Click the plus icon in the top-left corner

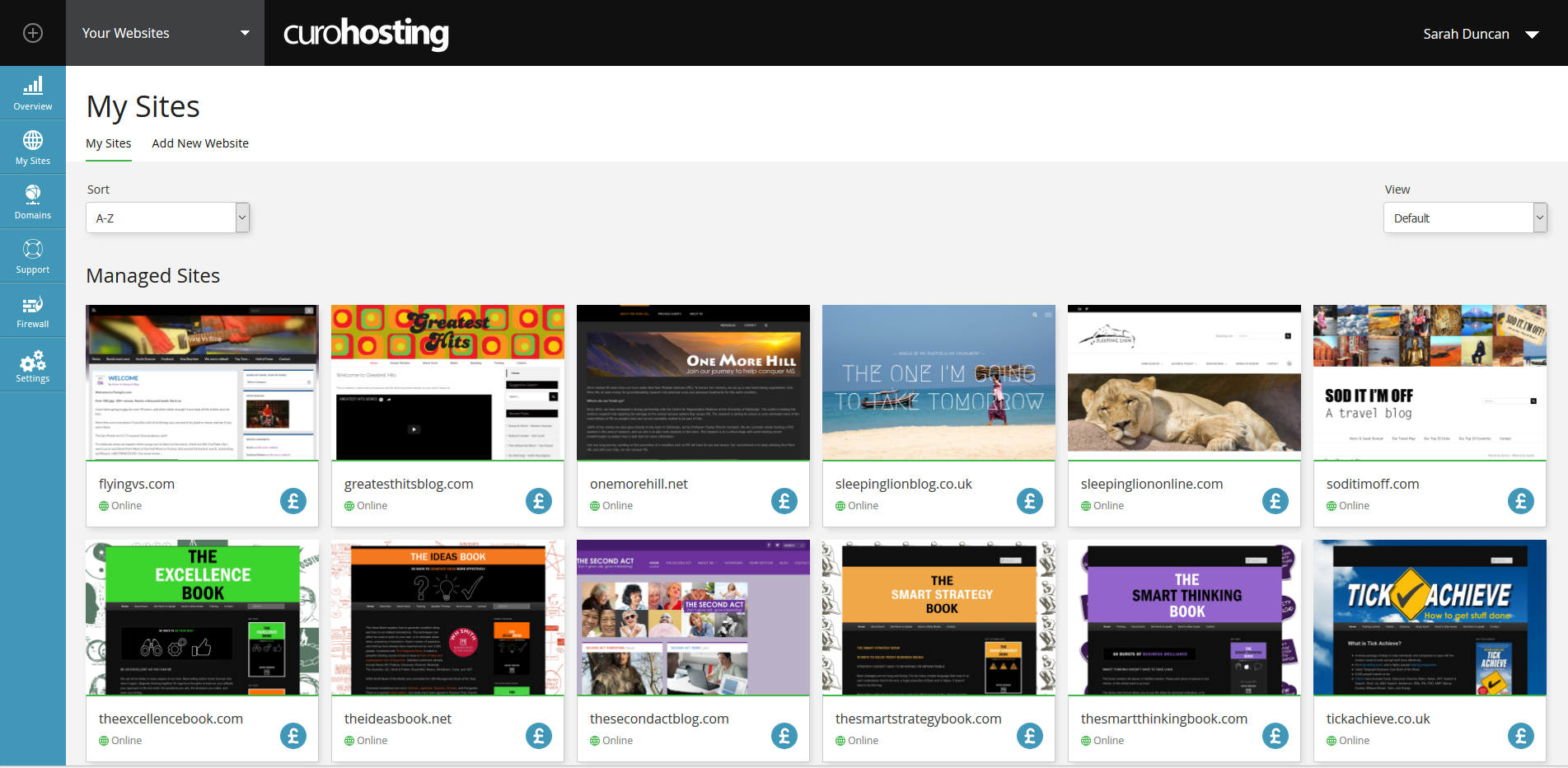point(33,33)
